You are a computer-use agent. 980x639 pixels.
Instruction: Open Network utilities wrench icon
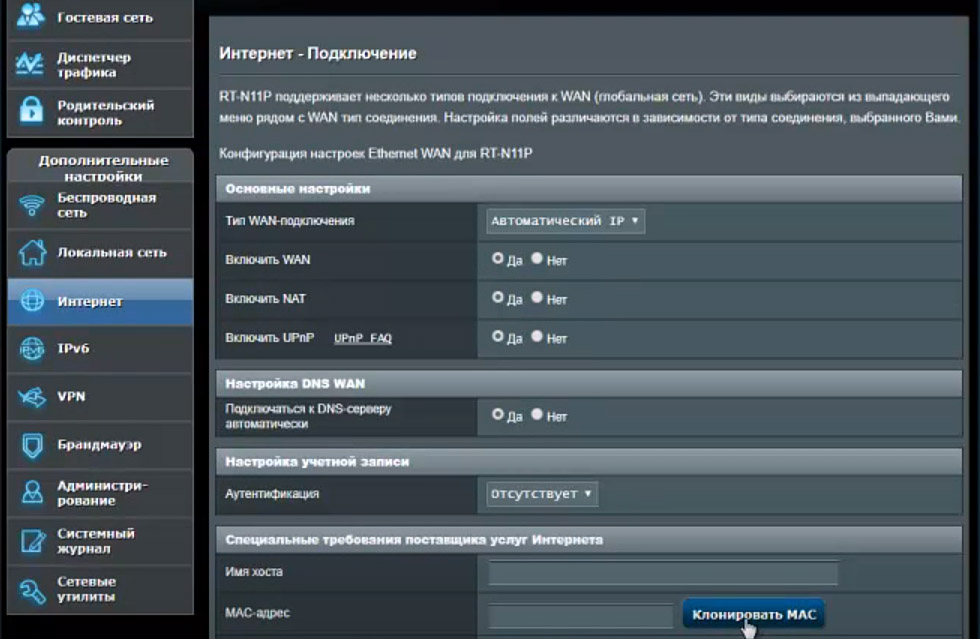click(32, 589)
